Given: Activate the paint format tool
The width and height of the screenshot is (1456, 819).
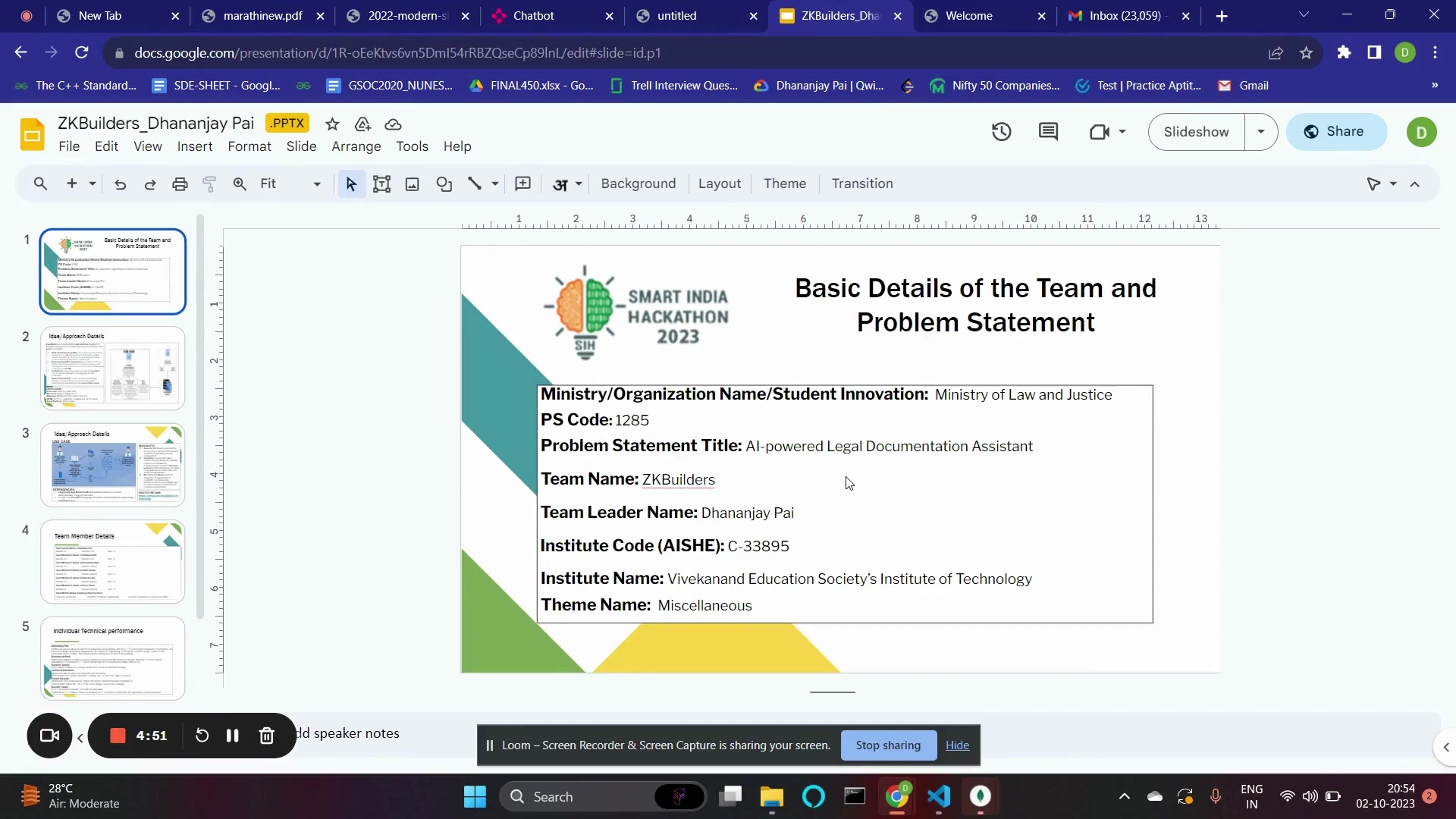Looking at the screenshot, I should pos(209,184).
